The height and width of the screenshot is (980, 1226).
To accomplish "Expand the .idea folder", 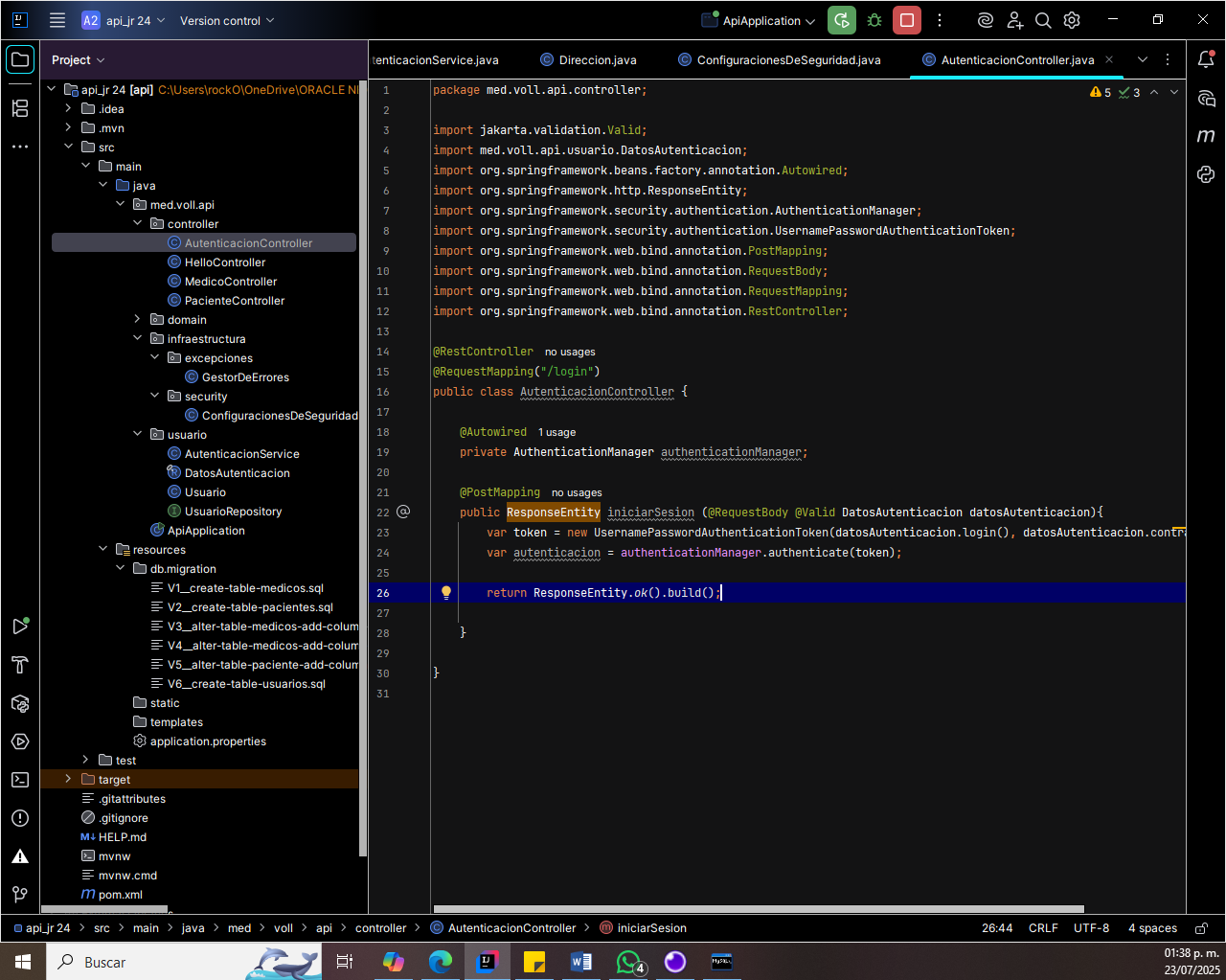I will tap(68, 108).
